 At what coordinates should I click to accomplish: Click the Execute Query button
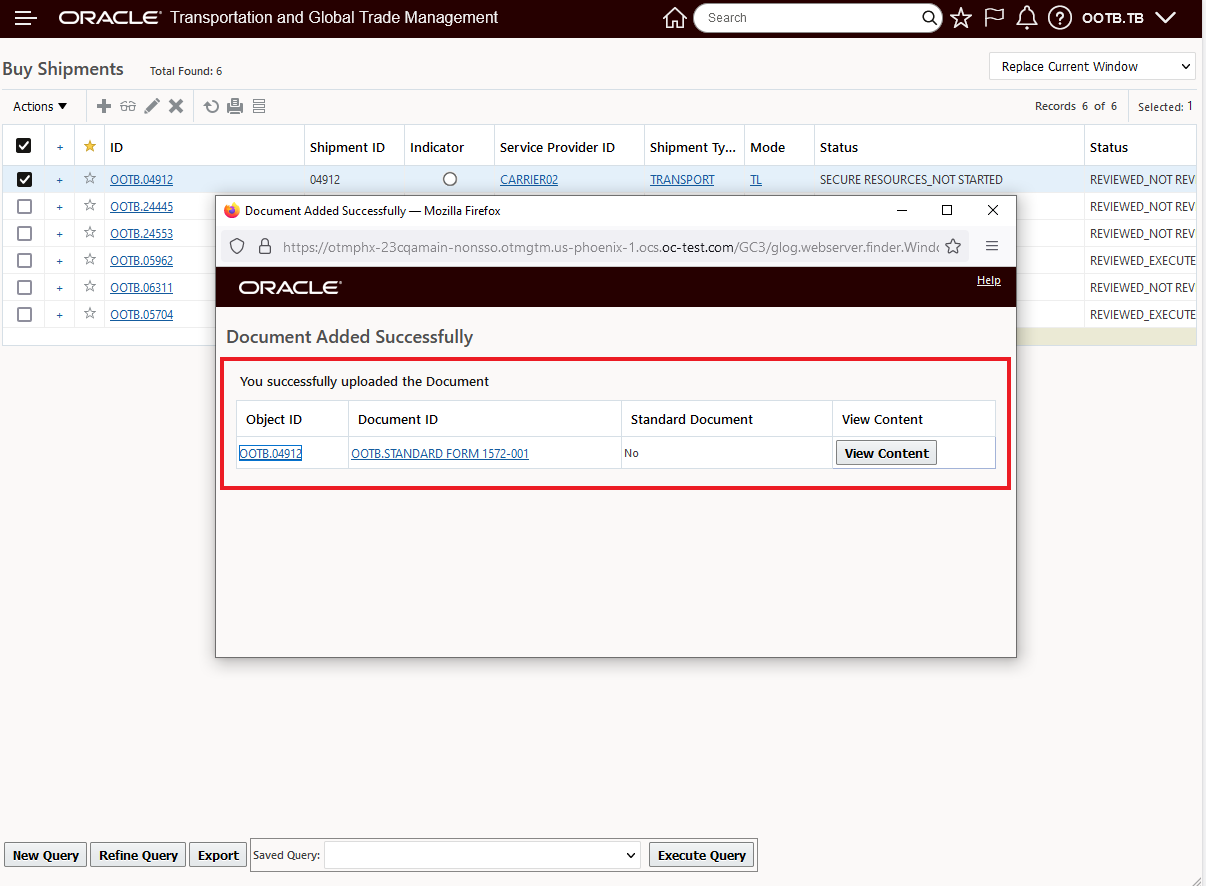pyautogui.click(x=702, y=855)
